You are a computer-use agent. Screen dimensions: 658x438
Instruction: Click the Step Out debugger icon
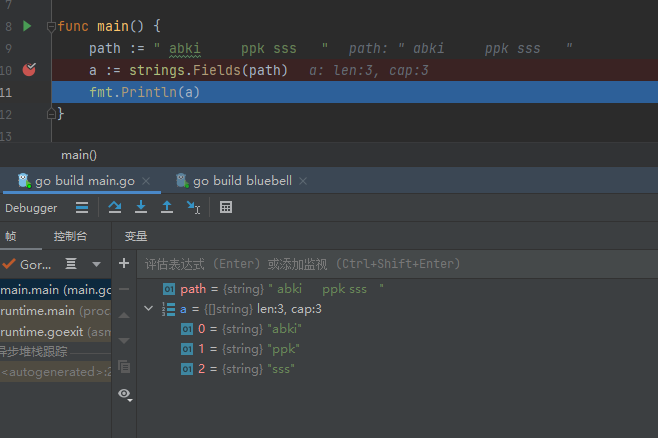coord(167,207)
